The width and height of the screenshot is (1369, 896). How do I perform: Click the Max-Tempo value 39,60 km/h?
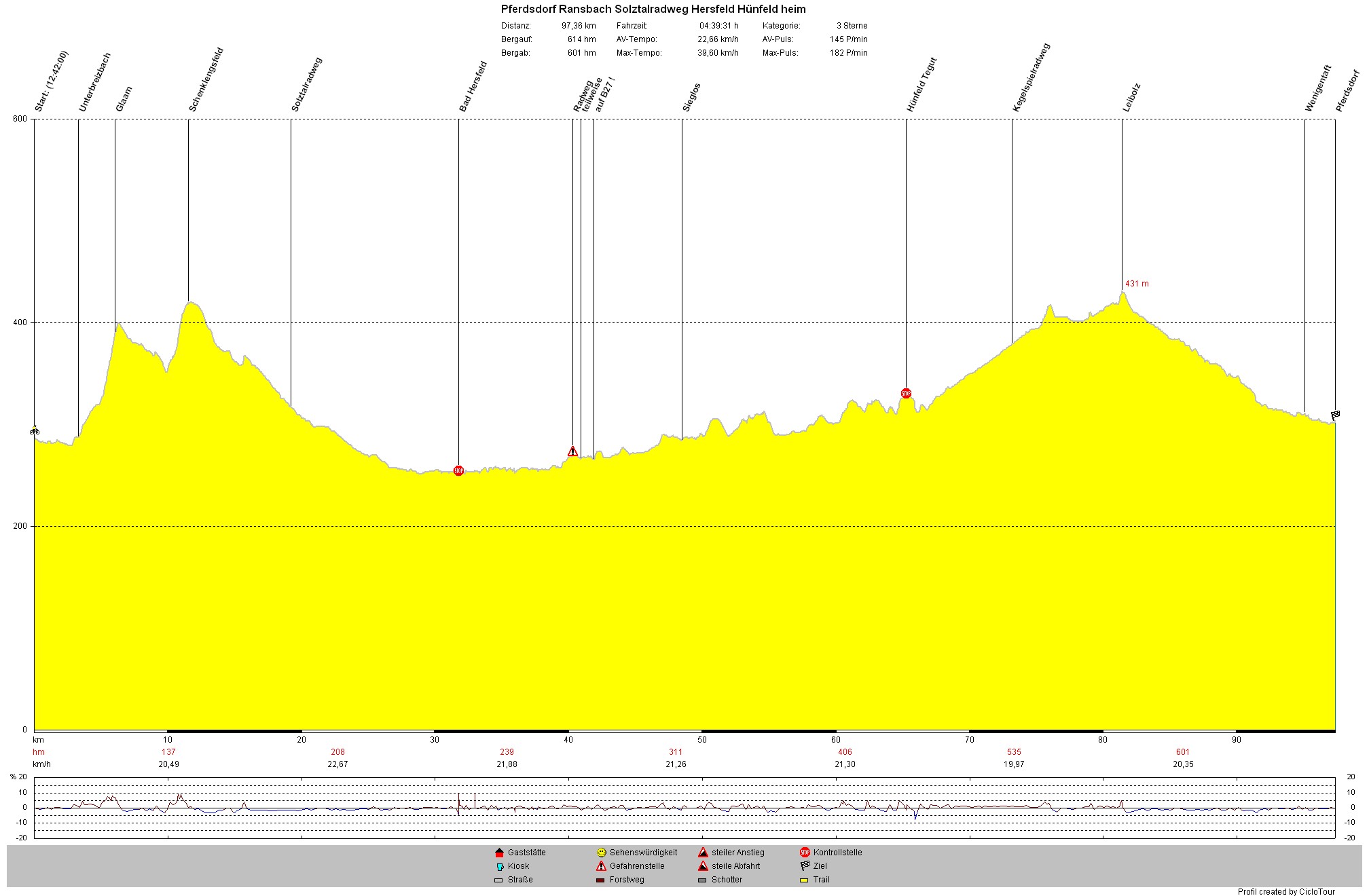coord(718,53)
